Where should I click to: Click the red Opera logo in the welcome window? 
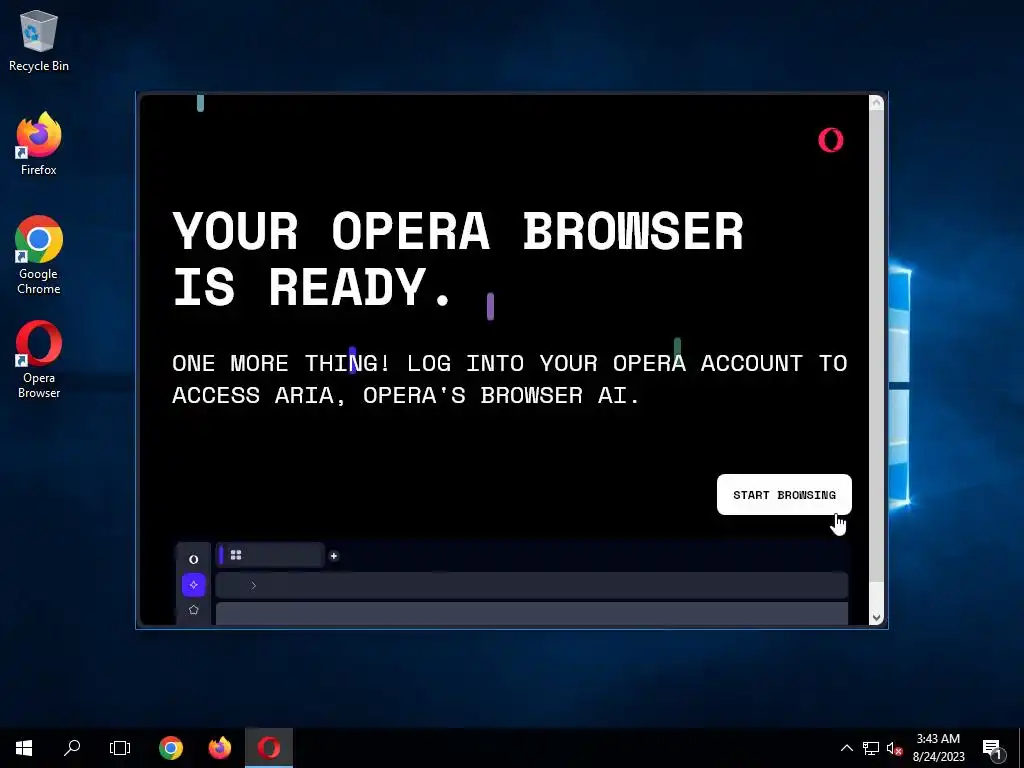tap(831, 140)
